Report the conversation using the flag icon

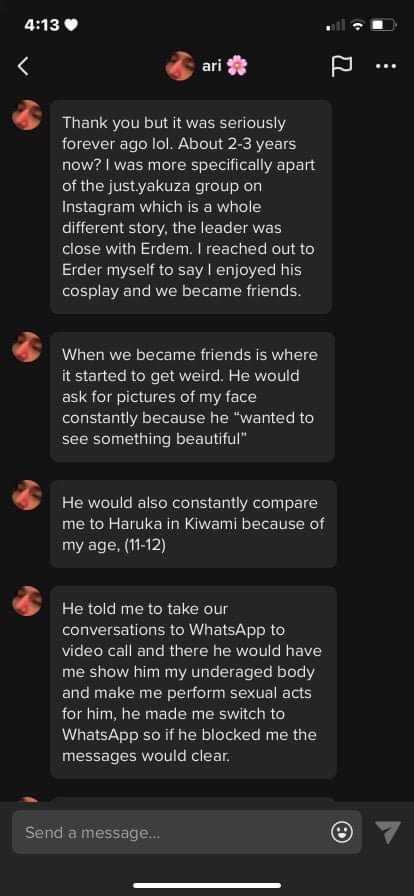pyautogui.click(x=341, y=66)
